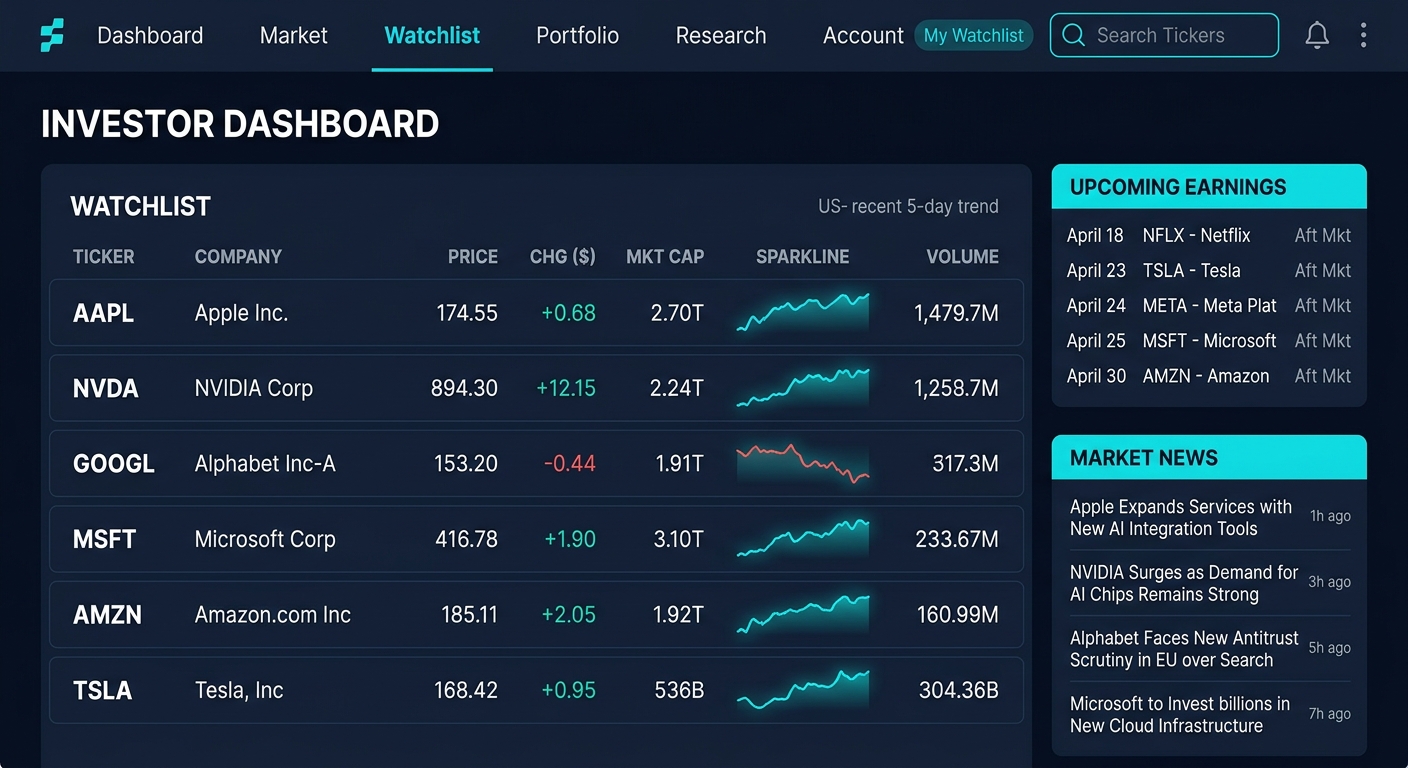Open the April 25 MSFT - Microsoft earnings

(1209, 341)
